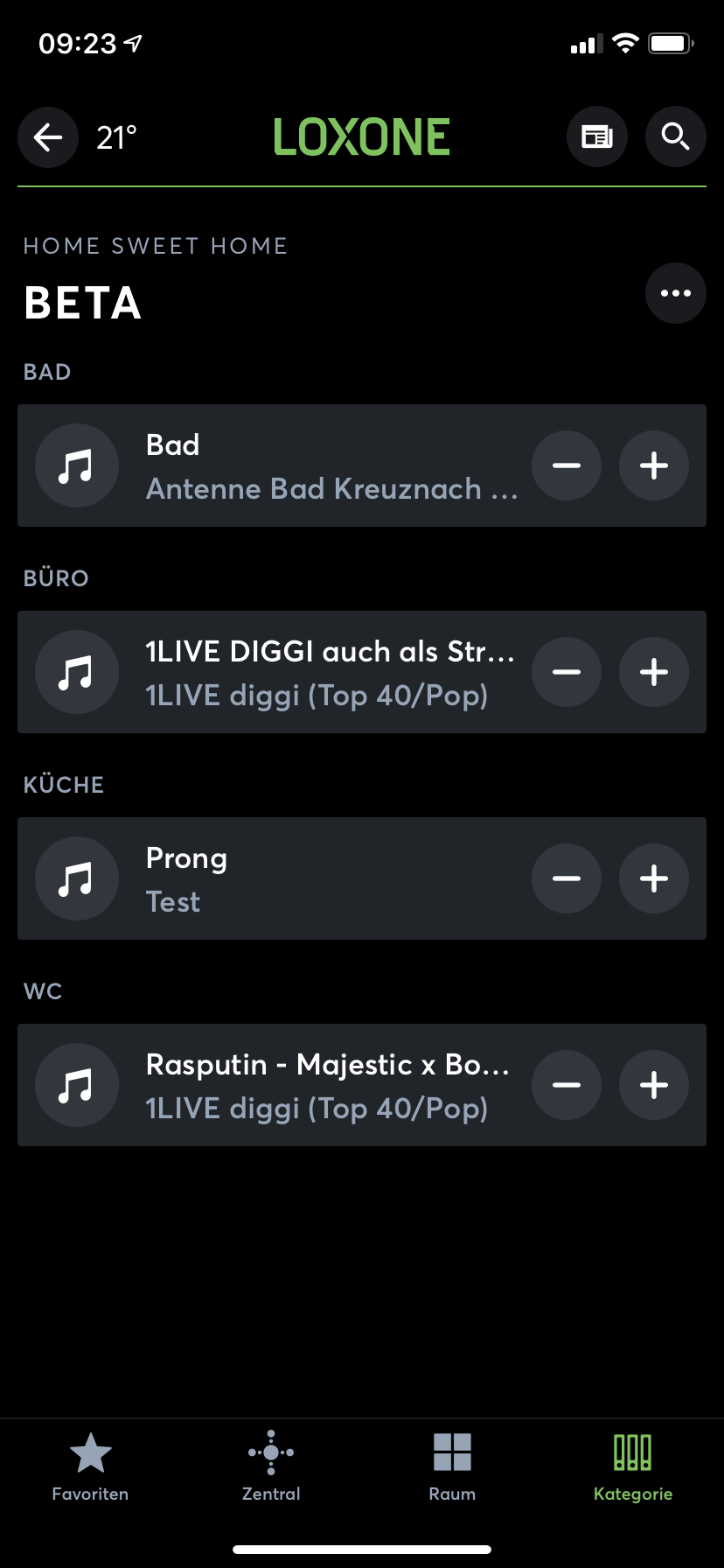Open the news feed icon in header
Screen dimensions: 724x1568
[597, 137]
